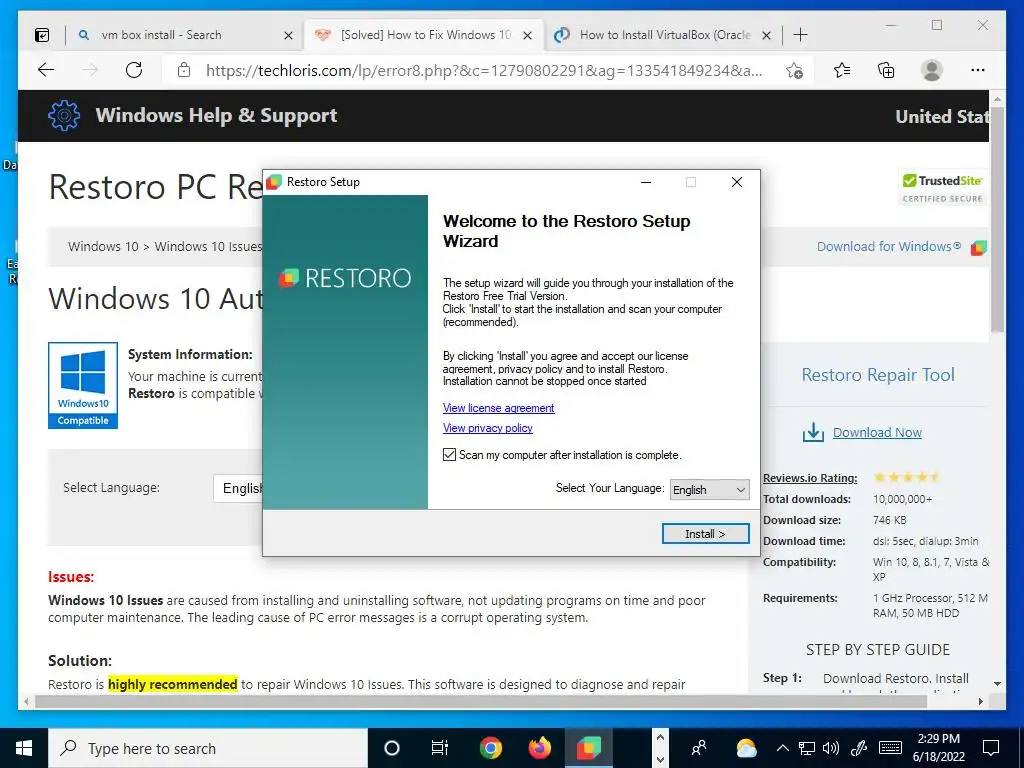The image size is (1024, 768).
Task: Minimize the Restoro Setup window
Action: coord(646,182)
